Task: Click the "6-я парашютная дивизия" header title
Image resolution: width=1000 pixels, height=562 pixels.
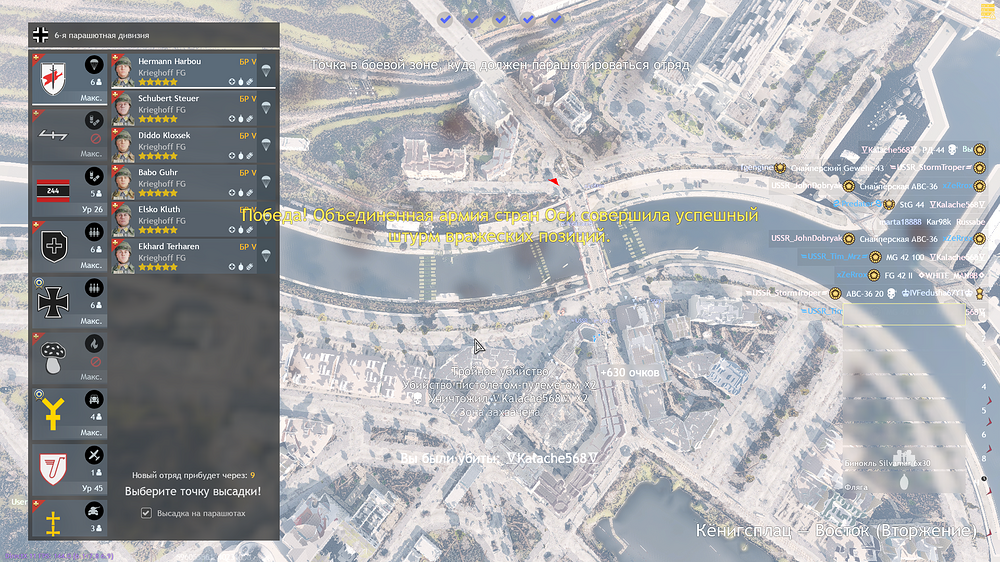Action: pyautogui.click(x=102, y=36)
